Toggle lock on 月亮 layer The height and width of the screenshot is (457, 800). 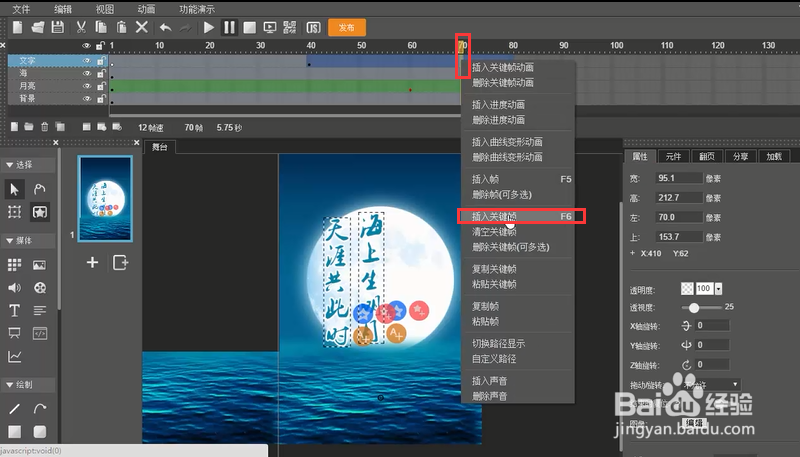tap(101, 86)
